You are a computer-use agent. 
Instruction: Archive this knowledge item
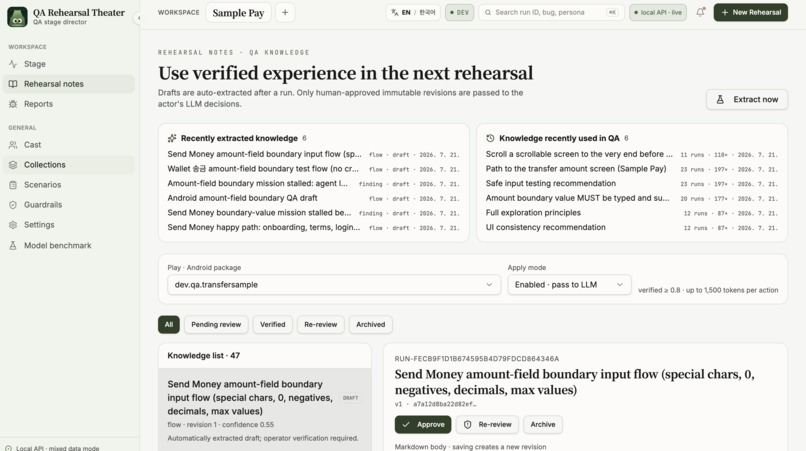coord(543,424)
